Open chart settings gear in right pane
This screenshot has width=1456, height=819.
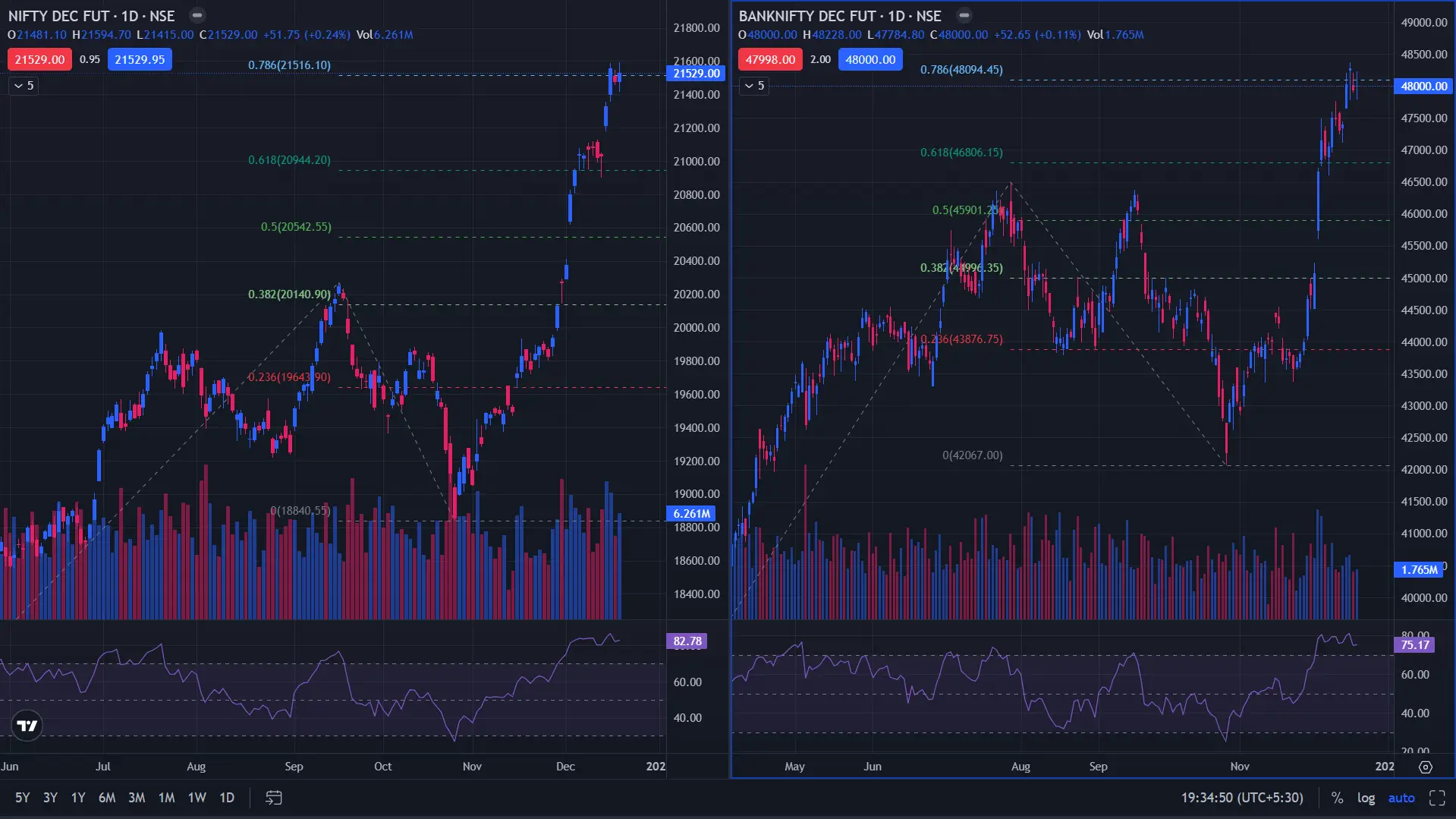1426,767
